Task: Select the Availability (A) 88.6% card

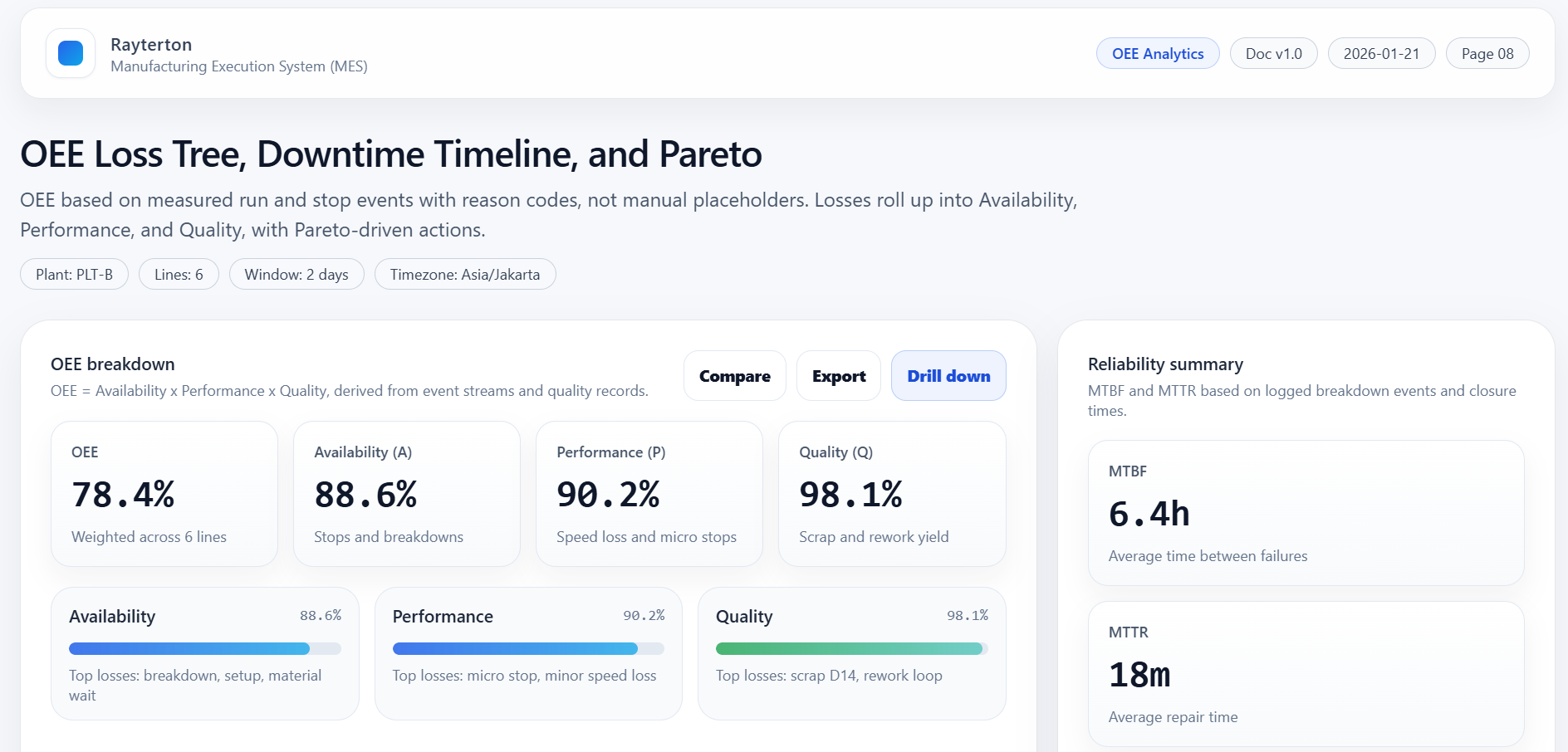Action: [406, 494]
